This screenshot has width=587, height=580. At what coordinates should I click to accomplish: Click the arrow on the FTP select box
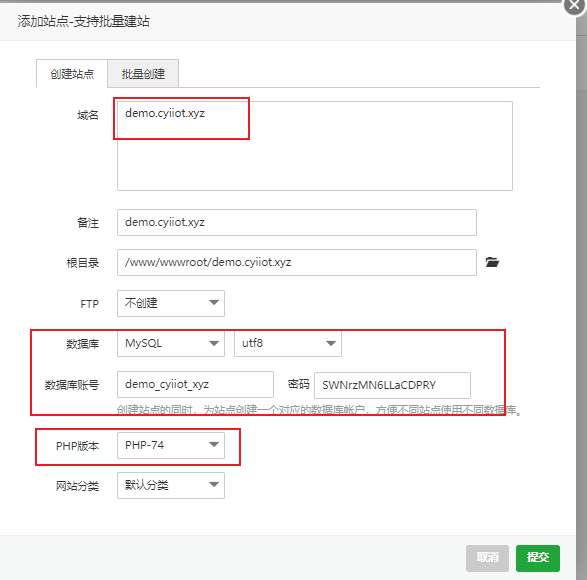[214, 303]
